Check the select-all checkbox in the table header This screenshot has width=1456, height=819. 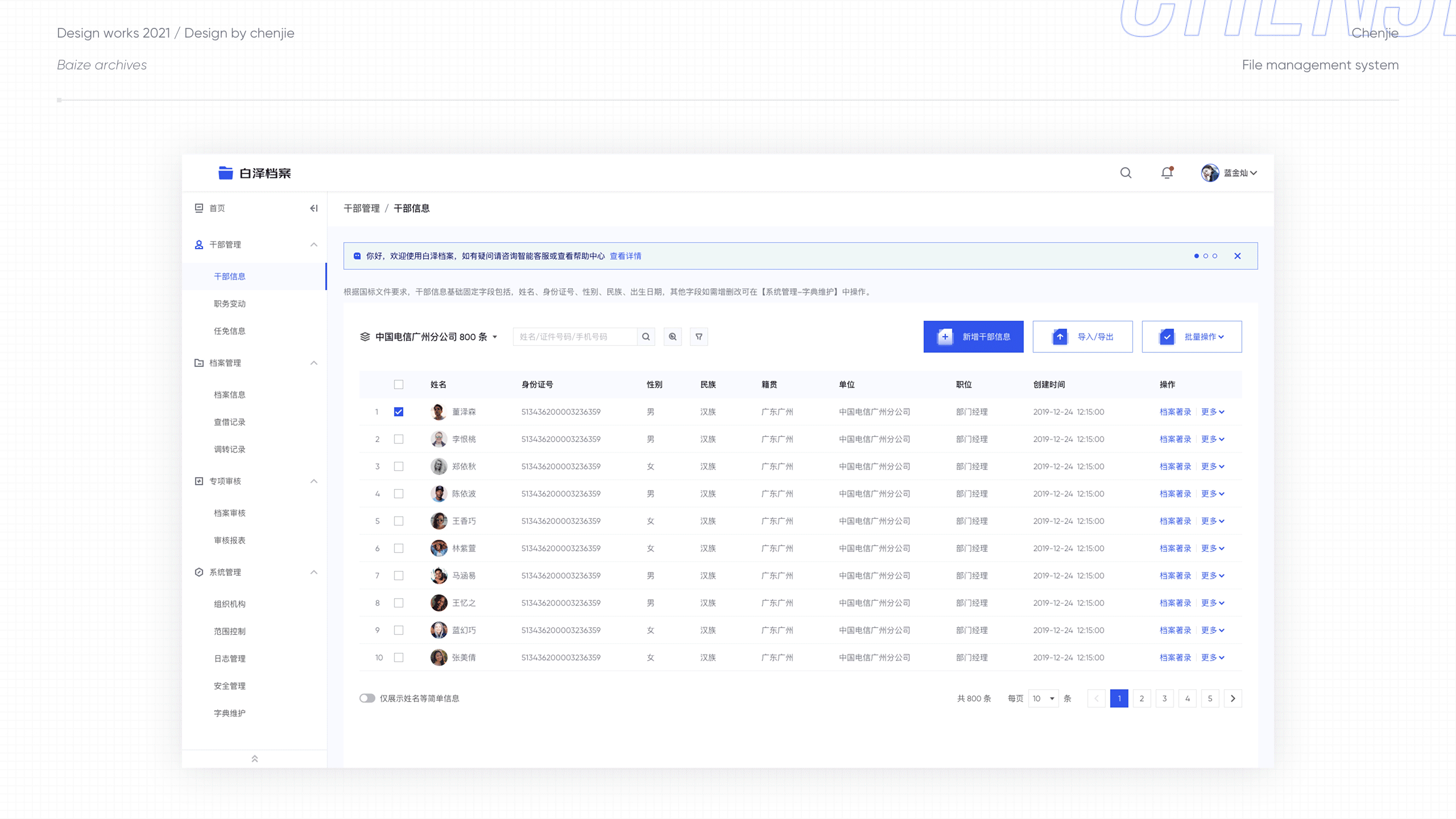point(399,384)
